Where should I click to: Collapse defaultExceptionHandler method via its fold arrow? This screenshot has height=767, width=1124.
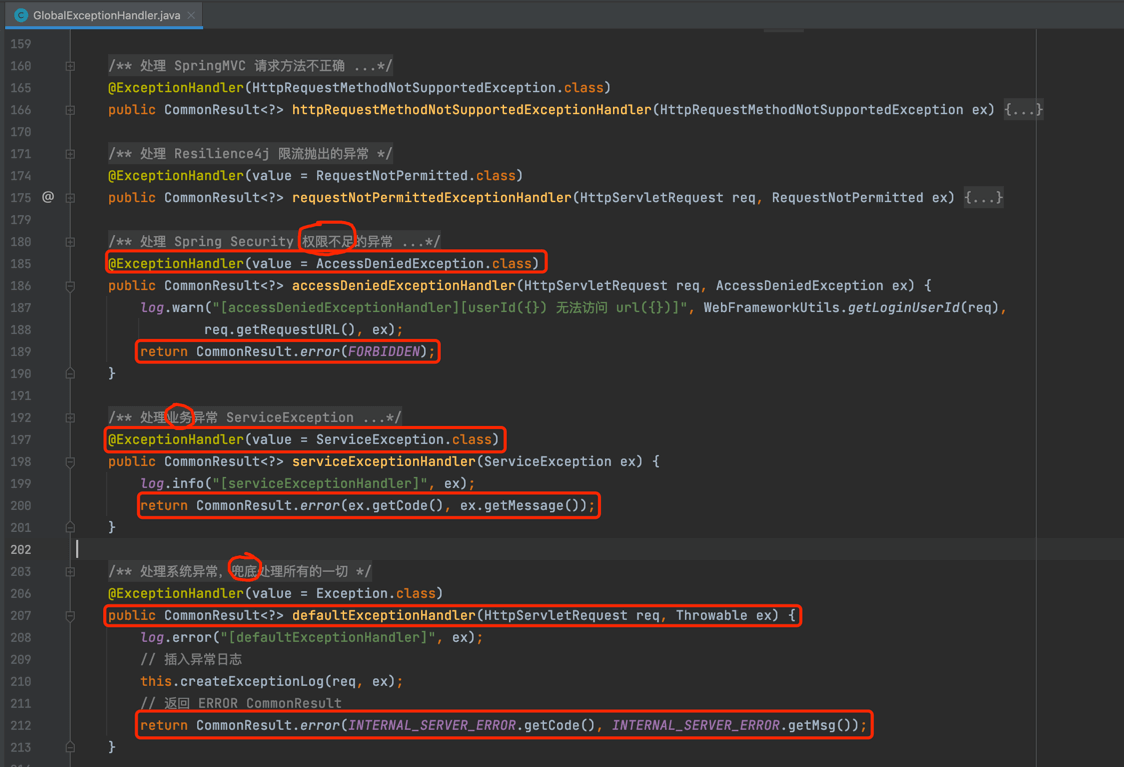pos(68,616)
